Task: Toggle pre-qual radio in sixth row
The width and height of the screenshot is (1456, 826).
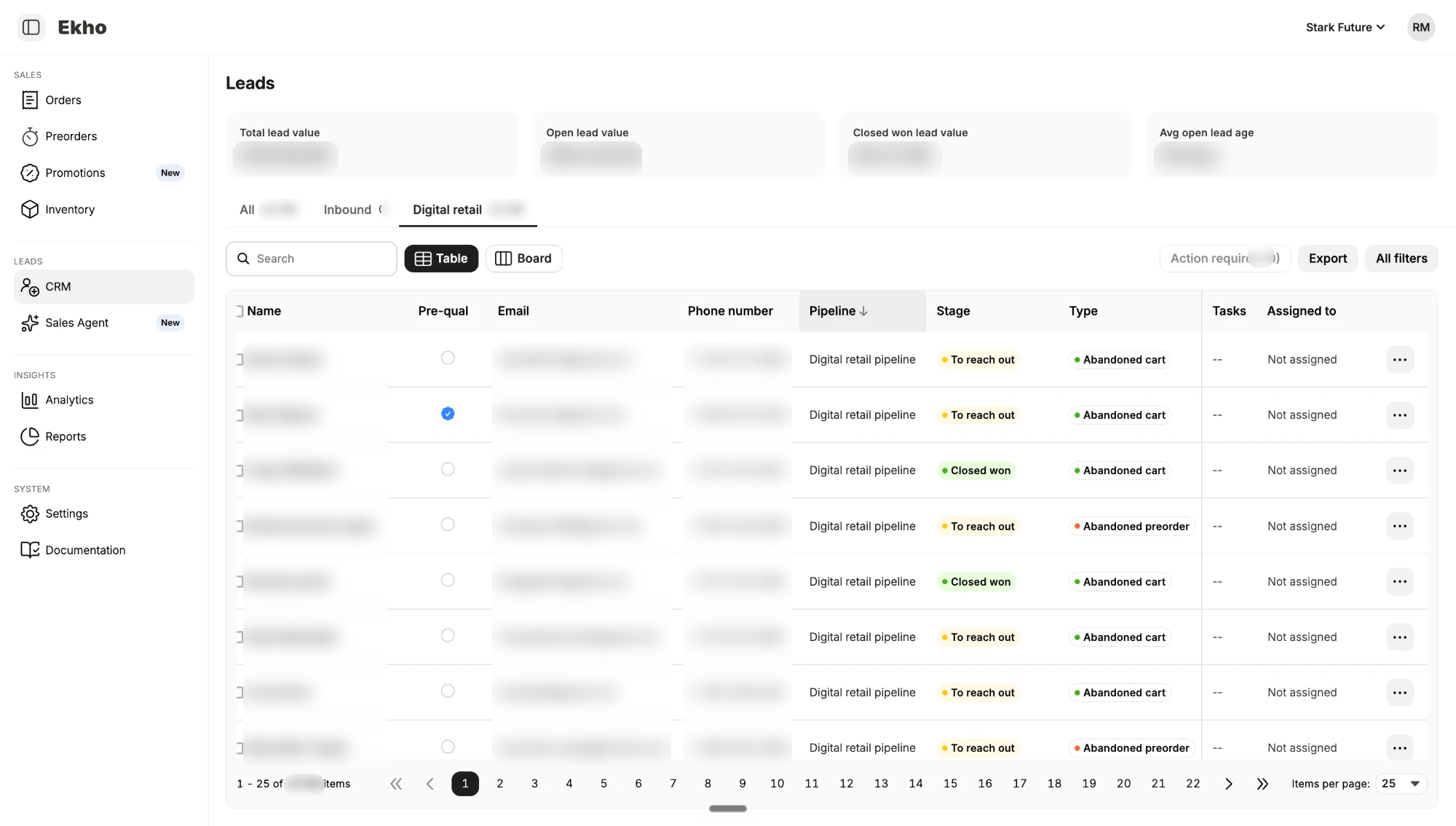Action: (448, 635)
